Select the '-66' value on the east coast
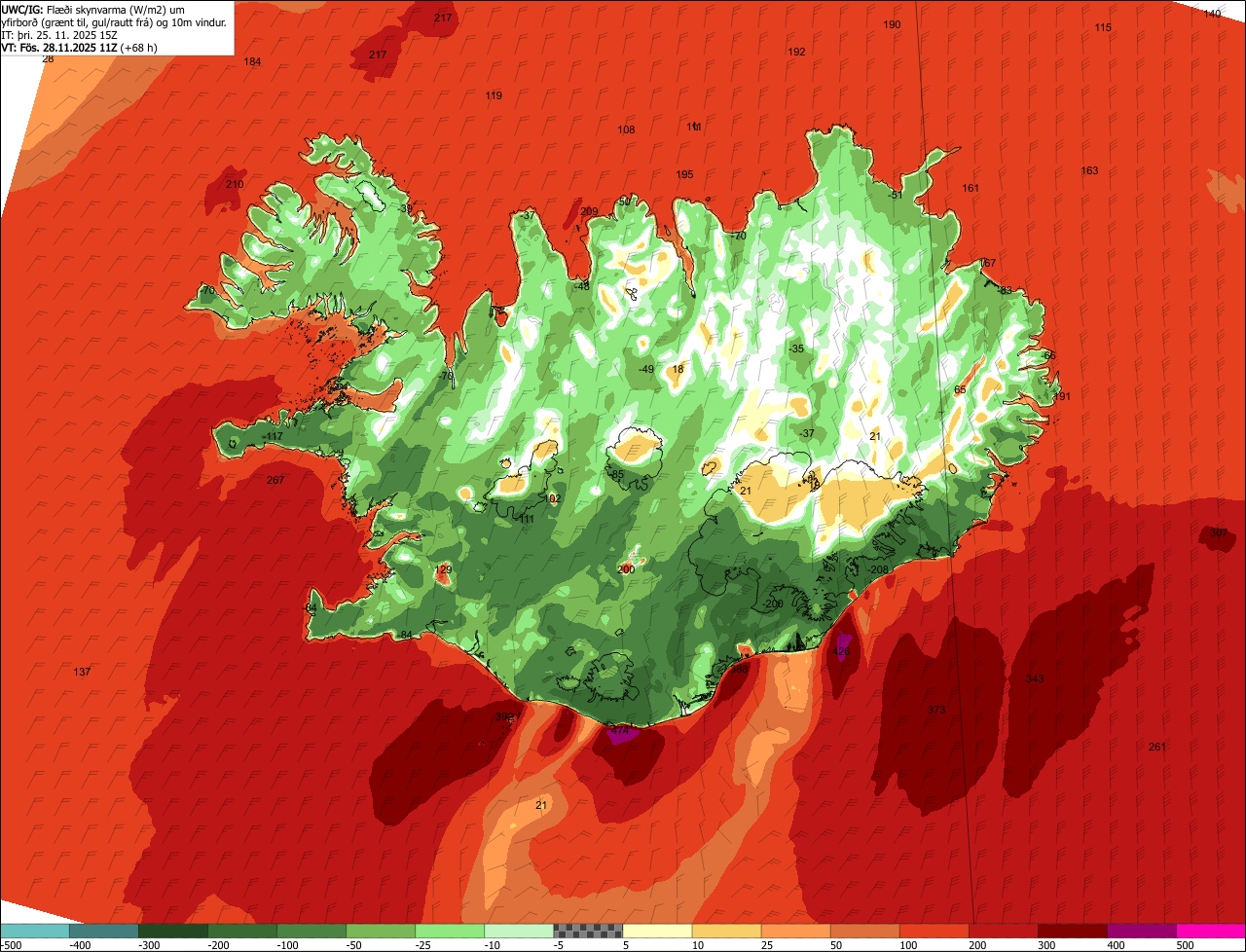1246x952 pixels. tap(1047, 356)
